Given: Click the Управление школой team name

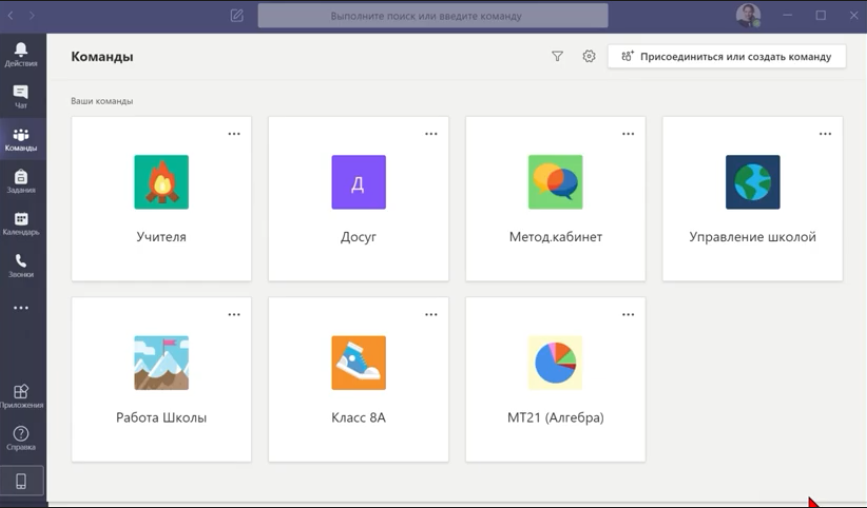Looking at the screenshot, I should point(753,237).
